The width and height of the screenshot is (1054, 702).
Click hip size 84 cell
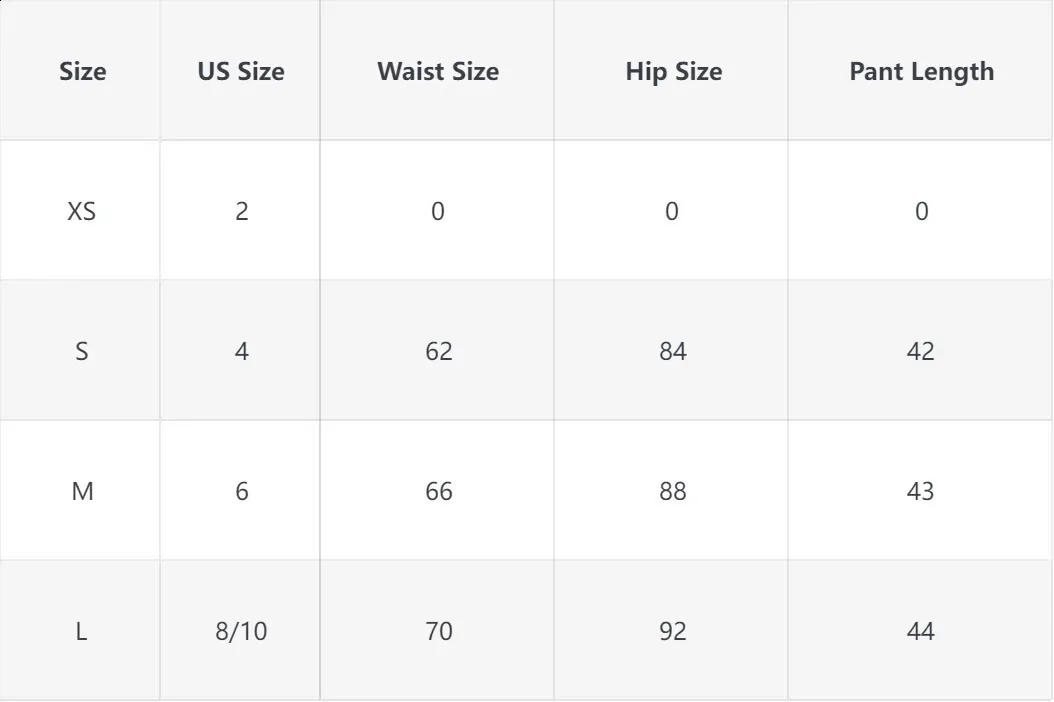click(672, 351)
